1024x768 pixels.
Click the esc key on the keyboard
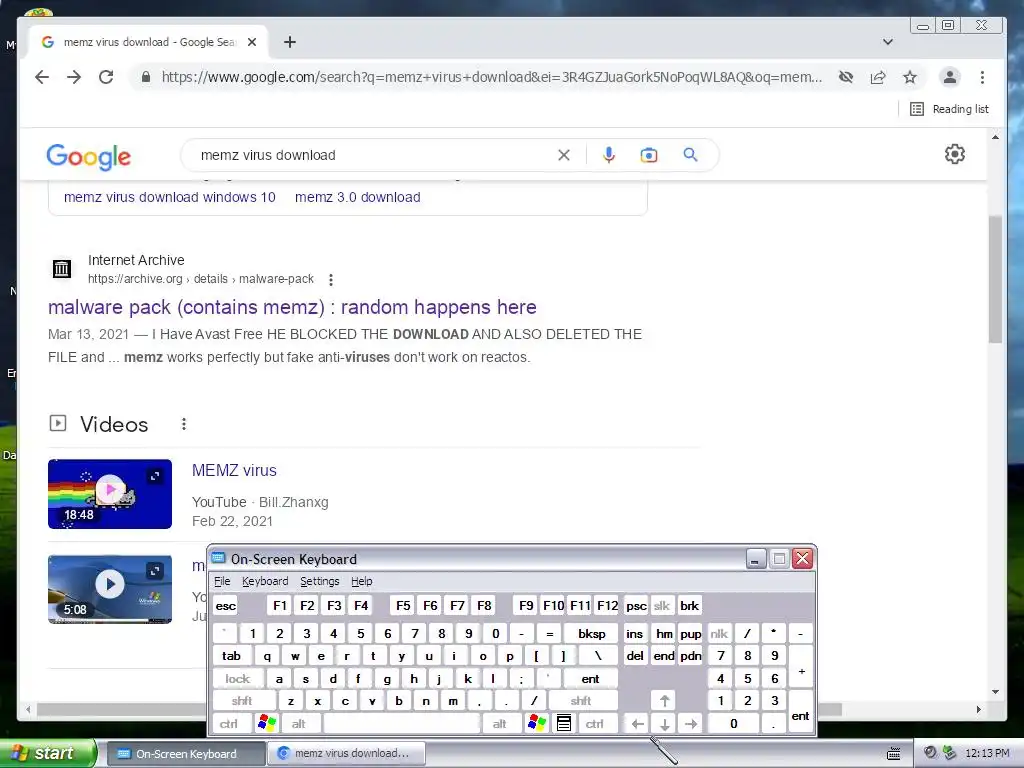click(226, 606)
